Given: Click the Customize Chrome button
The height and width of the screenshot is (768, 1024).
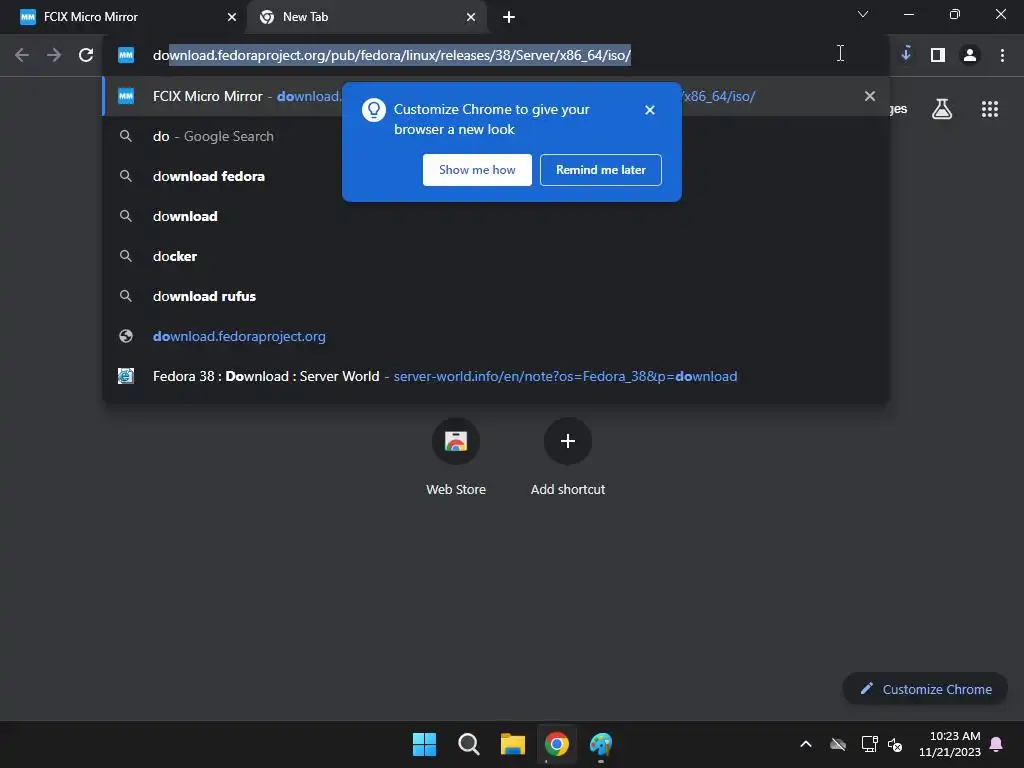Looking at the screenshot, I should 925,689.
